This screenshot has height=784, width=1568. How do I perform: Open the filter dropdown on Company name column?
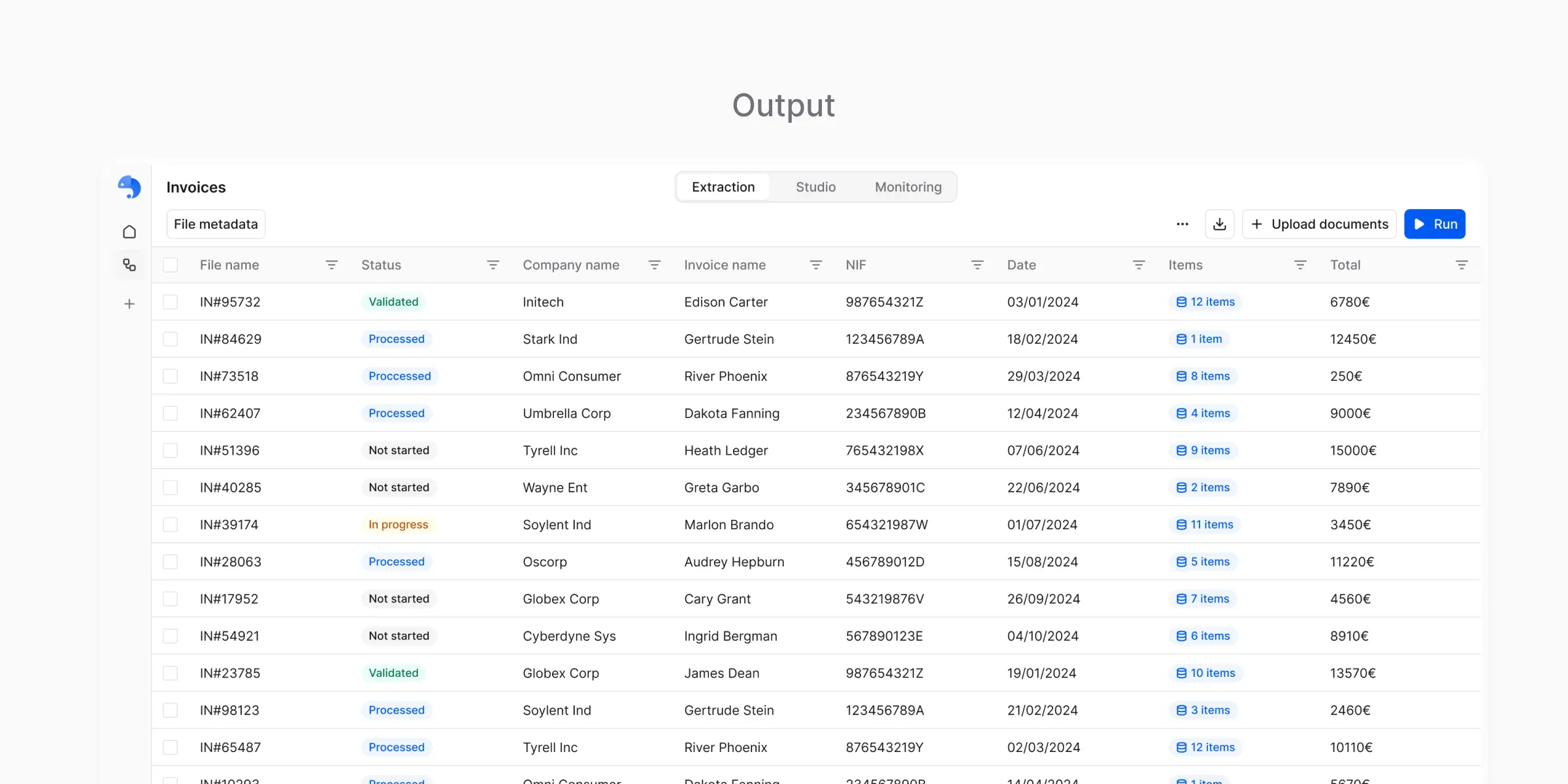[655, 265]
